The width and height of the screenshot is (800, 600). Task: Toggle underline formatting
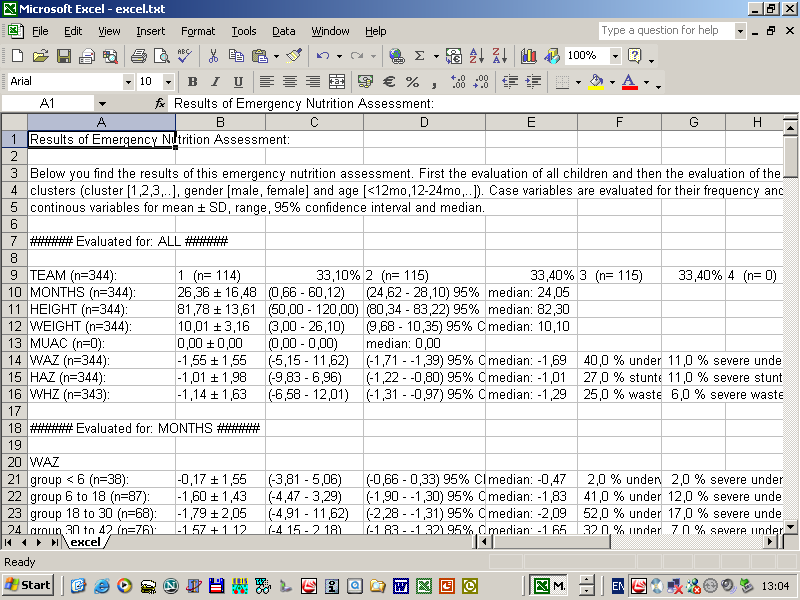[237, 82]
